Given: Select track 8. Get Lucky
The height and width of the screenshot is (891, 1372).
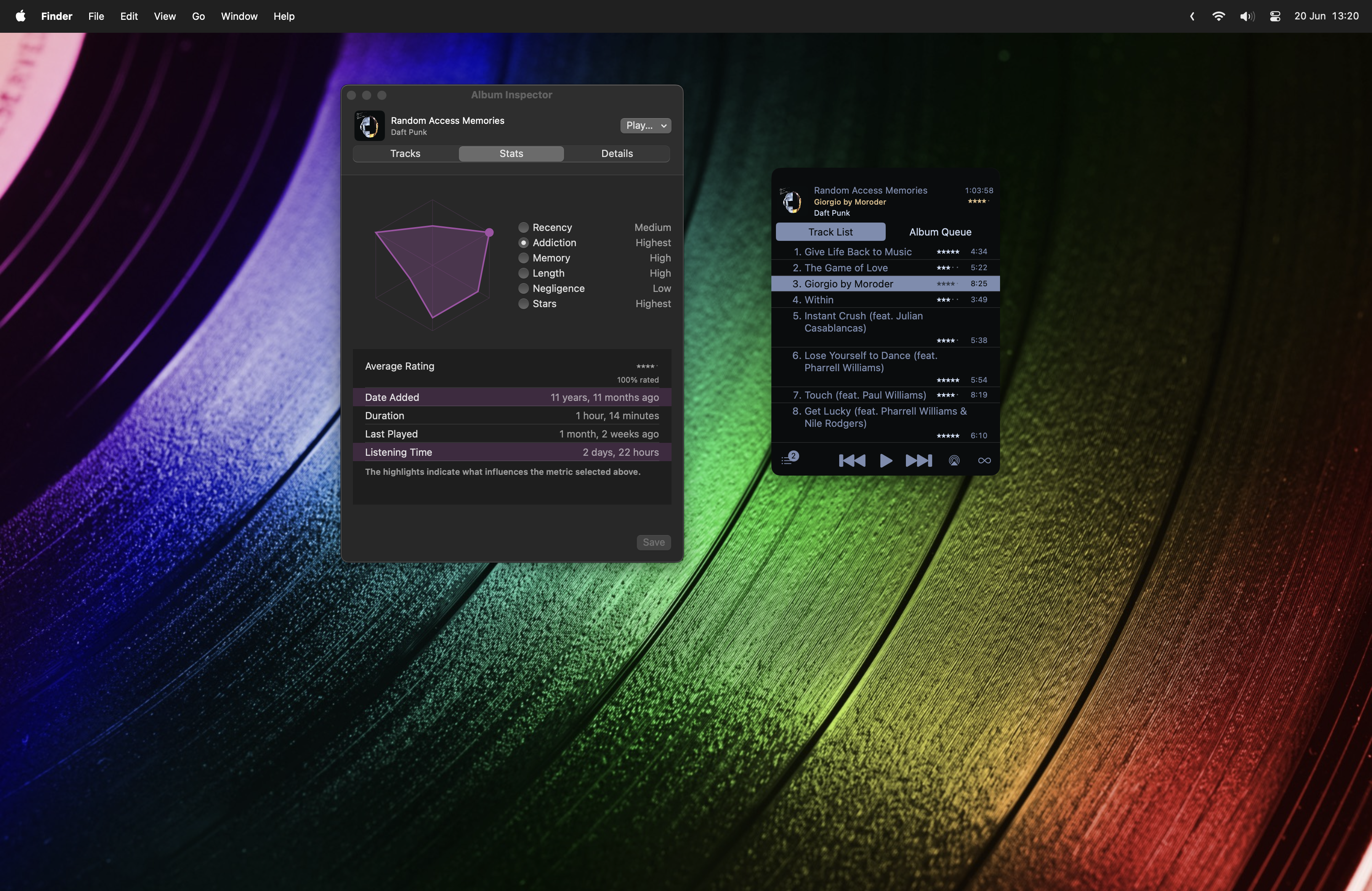Looking at the screenshot, I should point(885,423).
